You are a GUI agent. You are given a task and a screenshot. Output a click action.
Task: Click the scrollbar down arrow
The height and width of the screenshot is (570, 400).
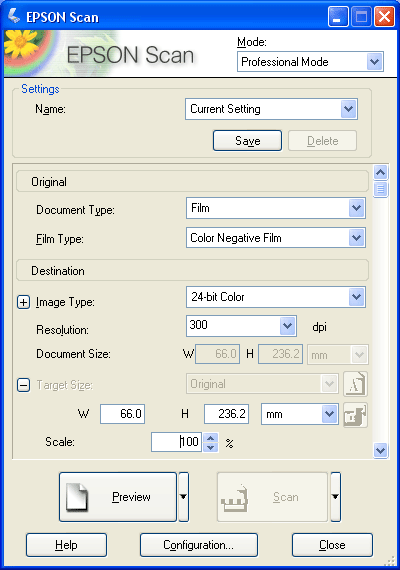coord(380,451)
